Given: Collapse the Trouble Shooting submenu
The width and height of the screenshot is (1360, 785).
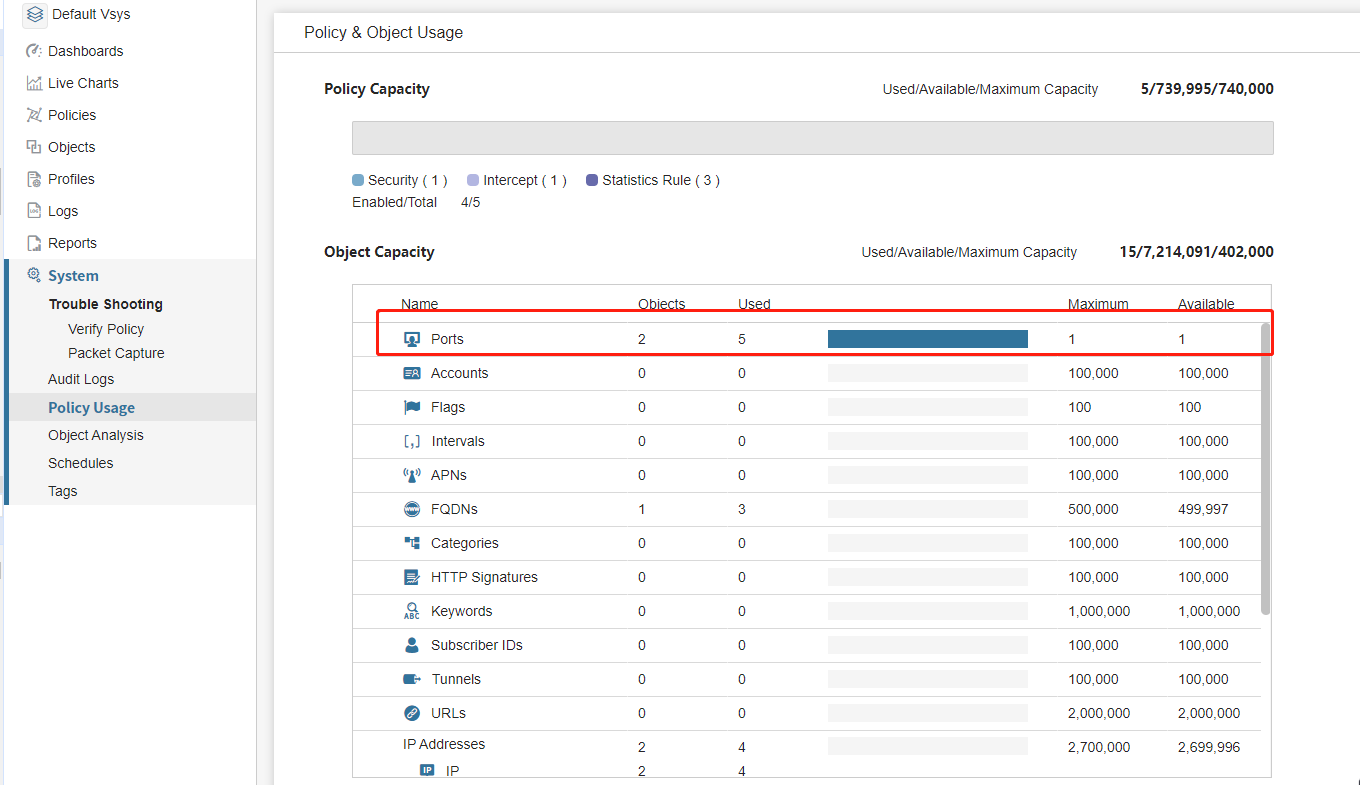Looking at the screenshot, I should pos(105,304).
